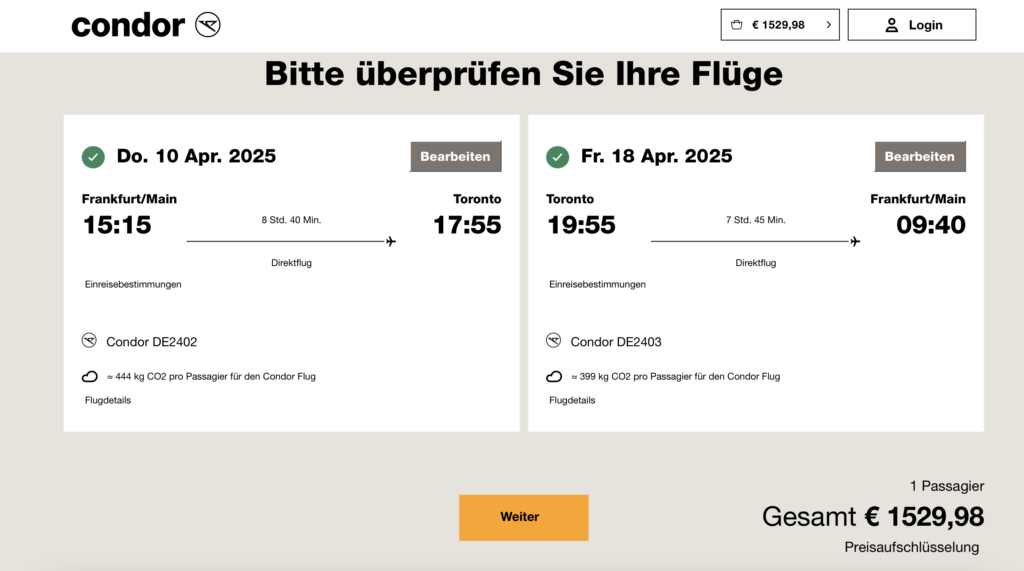Image resolution: width=1024 pixels, height=571 pixels.
Task: Click the € 1529,98 cart total in the header
Action: [778, 25]
